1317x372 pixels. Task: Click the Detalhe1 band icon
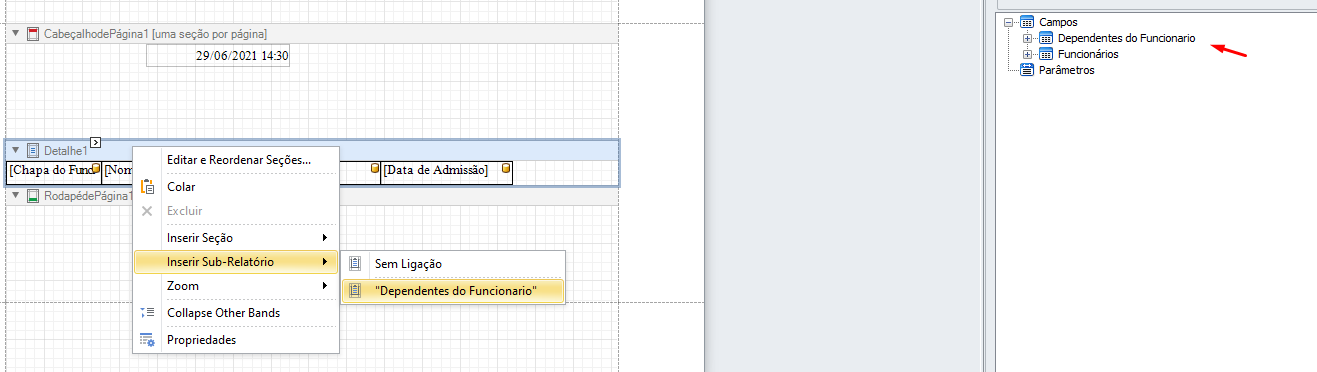click(33, 150)
